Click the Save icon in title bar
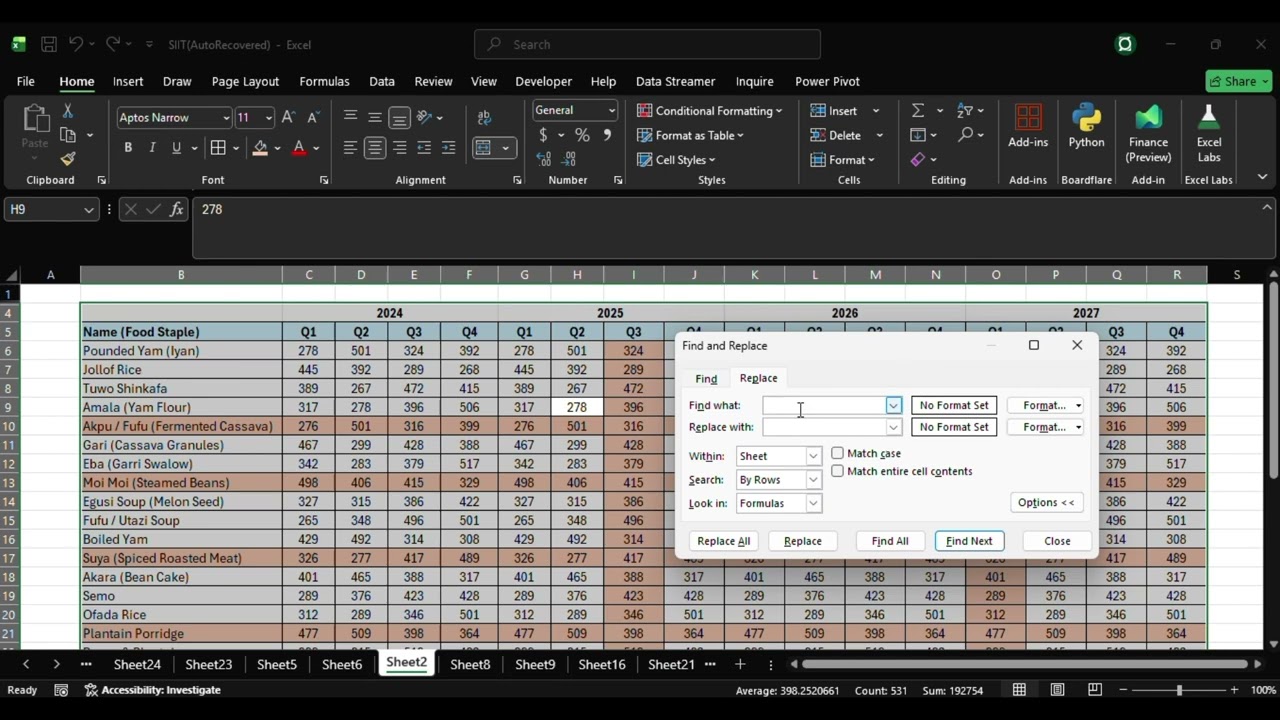This screenshot has width=1280, height=720. [x=48, y=44]
